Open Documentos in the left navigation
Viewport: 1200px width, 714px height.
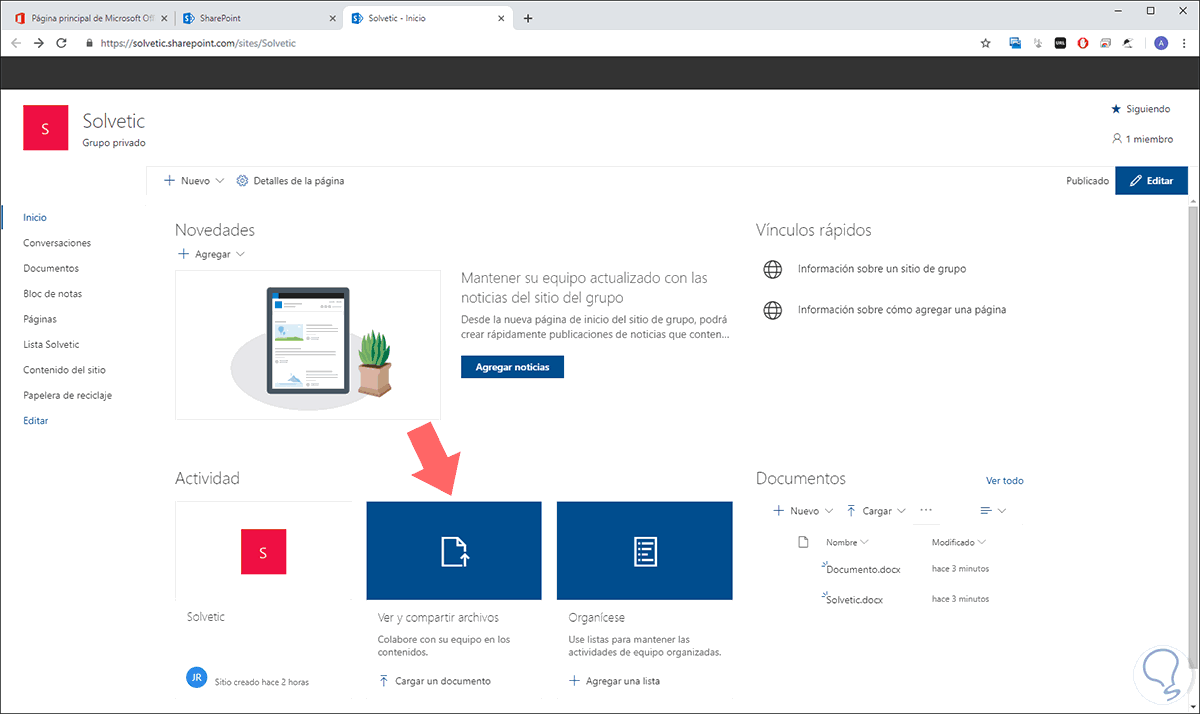(51, 268)
